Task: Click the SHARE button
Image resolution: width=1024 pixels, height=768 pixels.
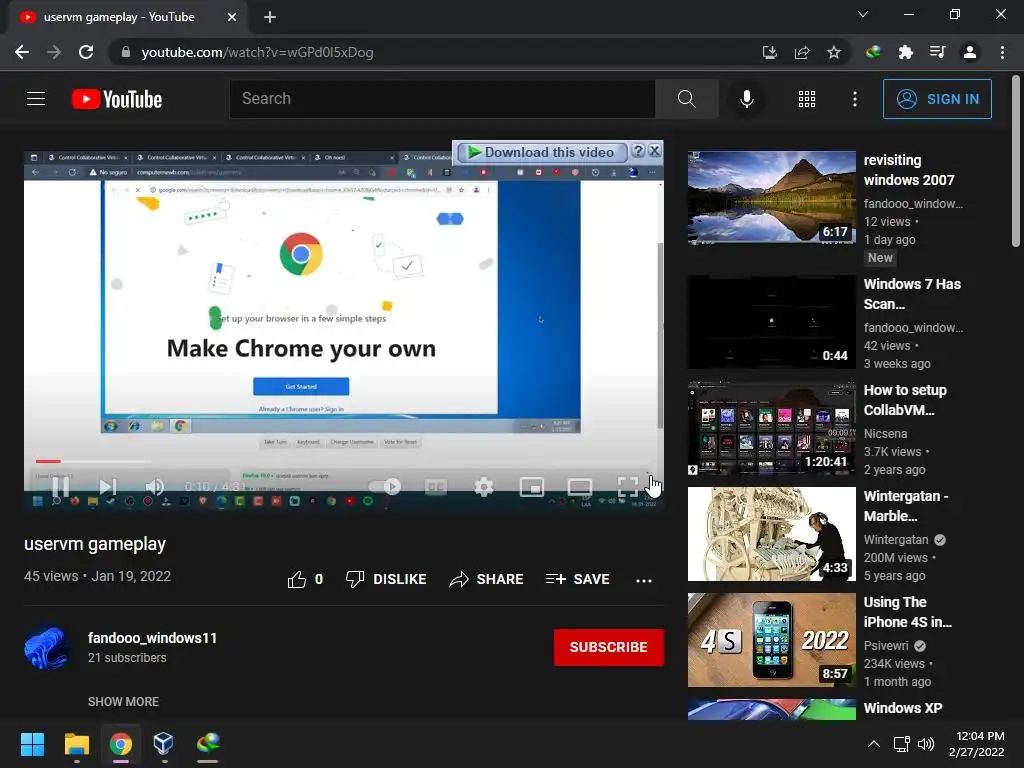Action: coord(487,579)
